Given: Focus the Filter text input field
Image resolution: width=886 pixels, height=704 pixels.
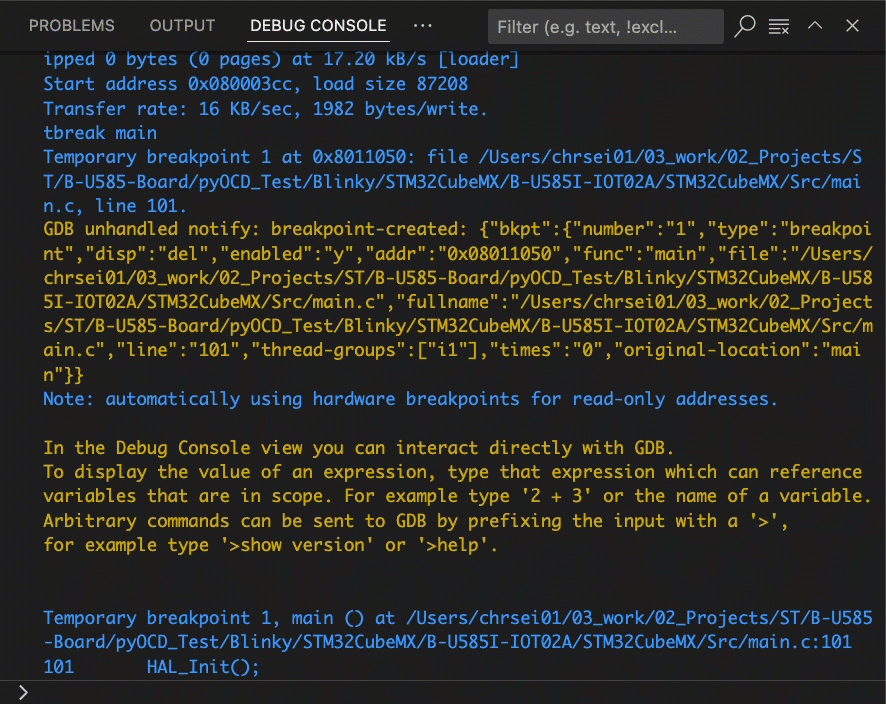Looking at the screenshot, I should (x=605, y=27).
